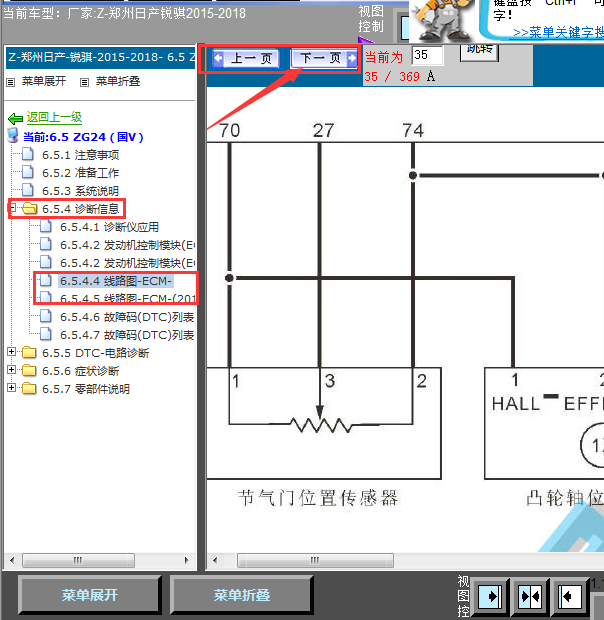
Task: Click the mechanic mascot icon
Action: tap(443, 21)
